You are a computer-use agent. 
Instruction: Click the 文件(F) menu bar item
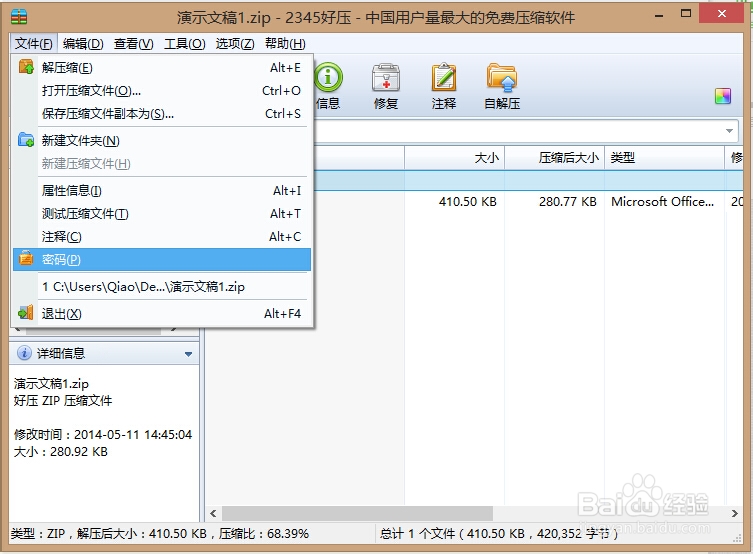[x=34, y=44]
